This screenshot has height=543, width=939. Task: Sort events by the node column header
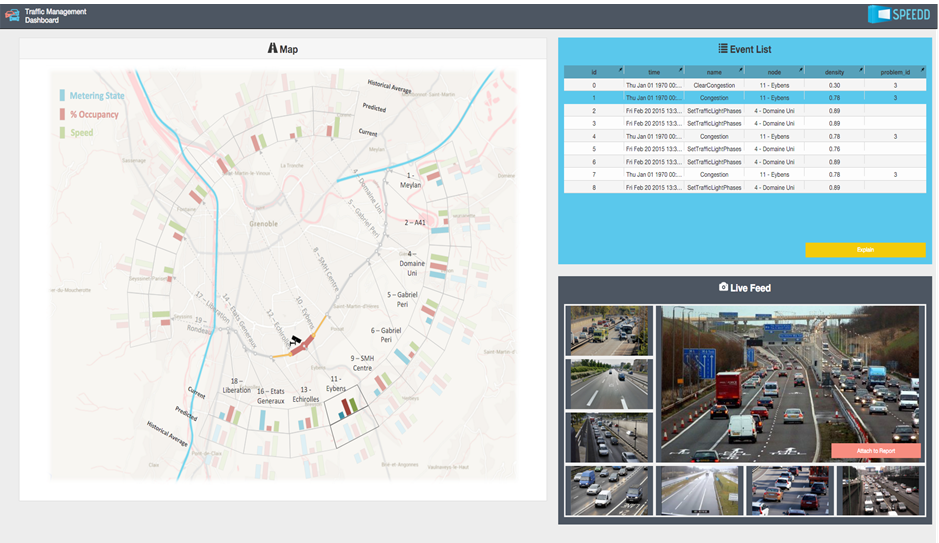773,72
